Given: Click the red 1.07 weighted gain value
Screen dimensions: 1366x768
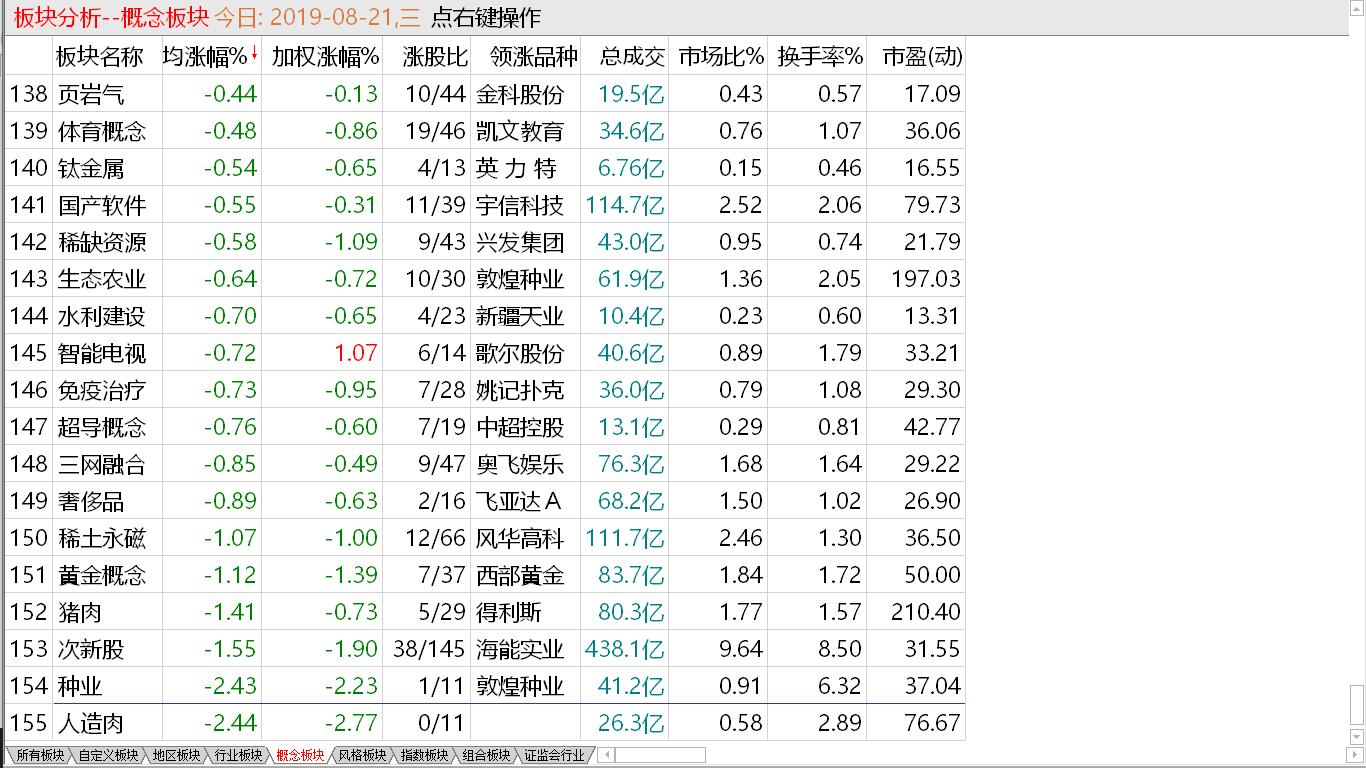Looking at the screenshot, I should click(357, 353).
